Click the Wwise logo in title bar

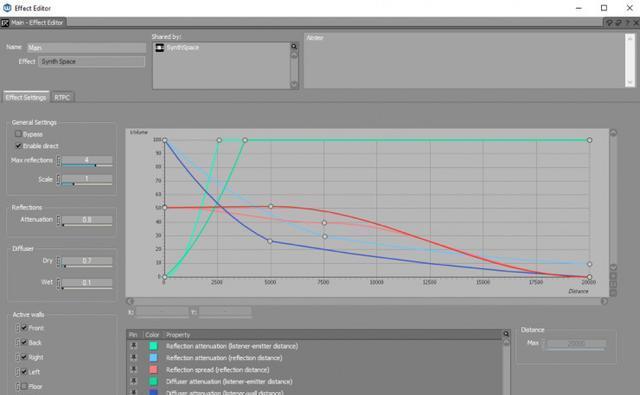7,8
